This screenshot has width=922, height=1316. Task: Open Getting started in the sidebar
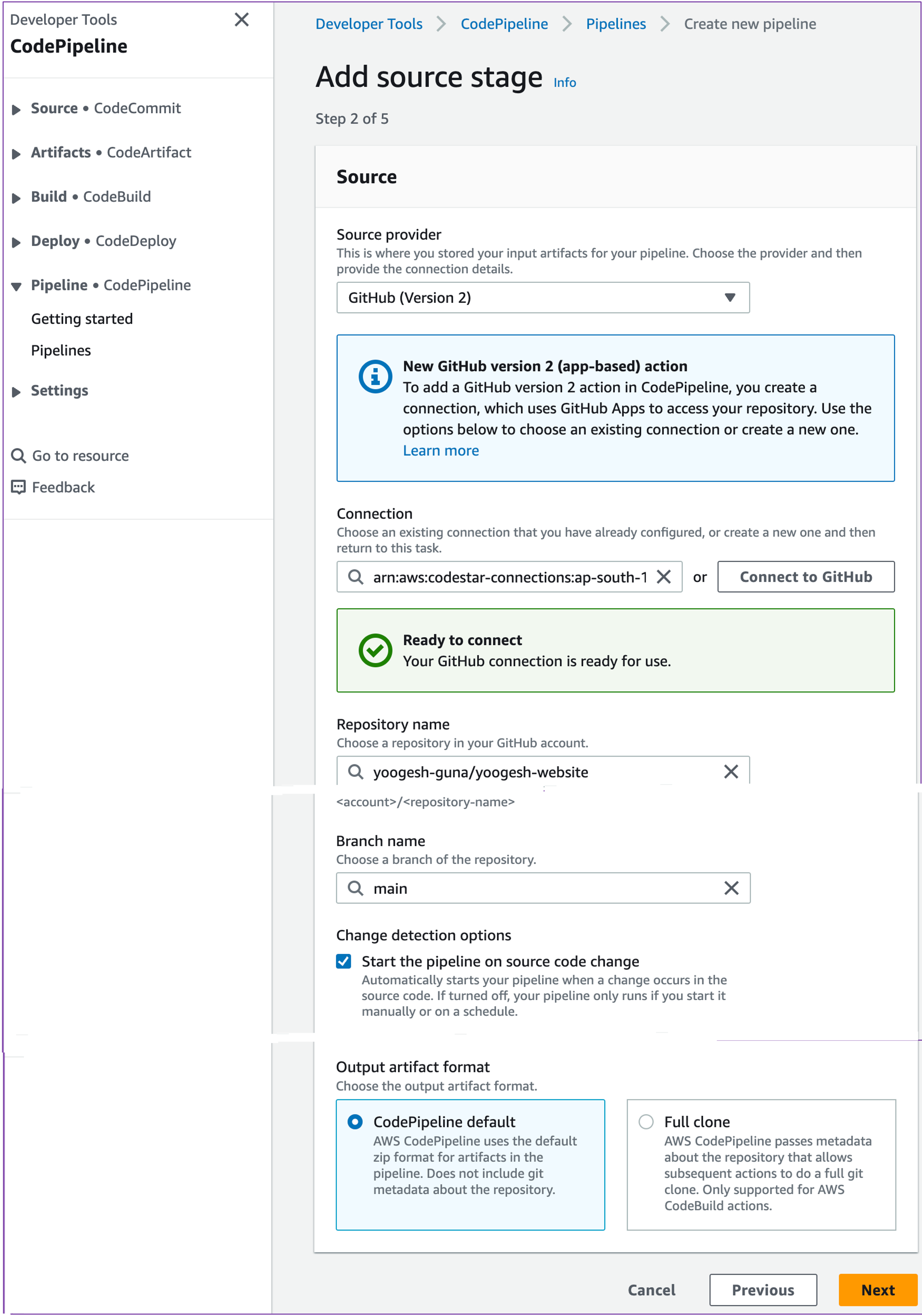click(x=81, y=319)
